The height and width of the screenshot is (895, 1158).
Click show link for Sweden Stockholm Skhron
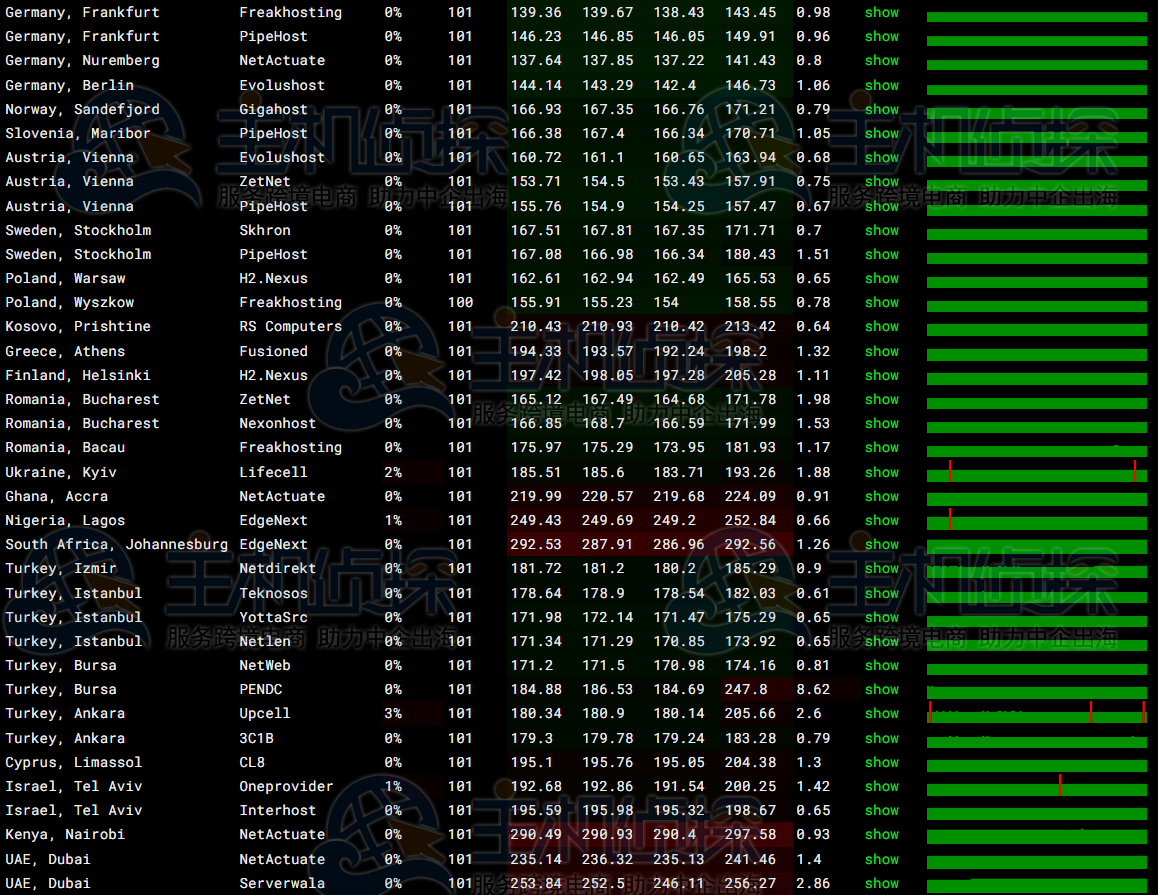(882, 230)
